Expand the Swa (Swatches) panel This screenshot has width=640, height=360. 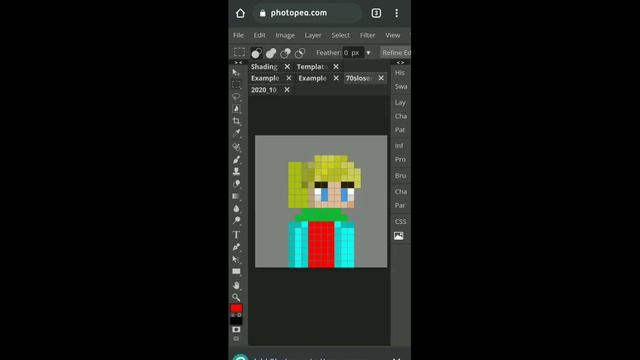coord(401,87)
